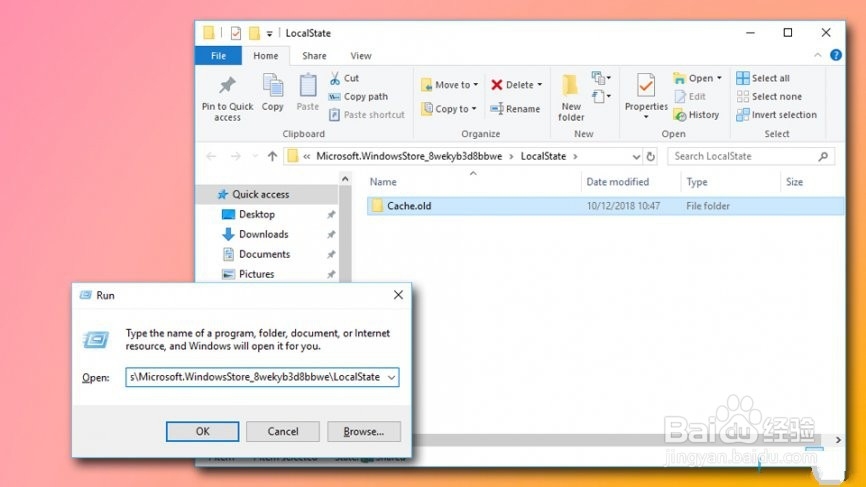Click Properties icon in title bar
This screenshot has height=487, width=866.
pyautogui.click(x=236, y=33)
